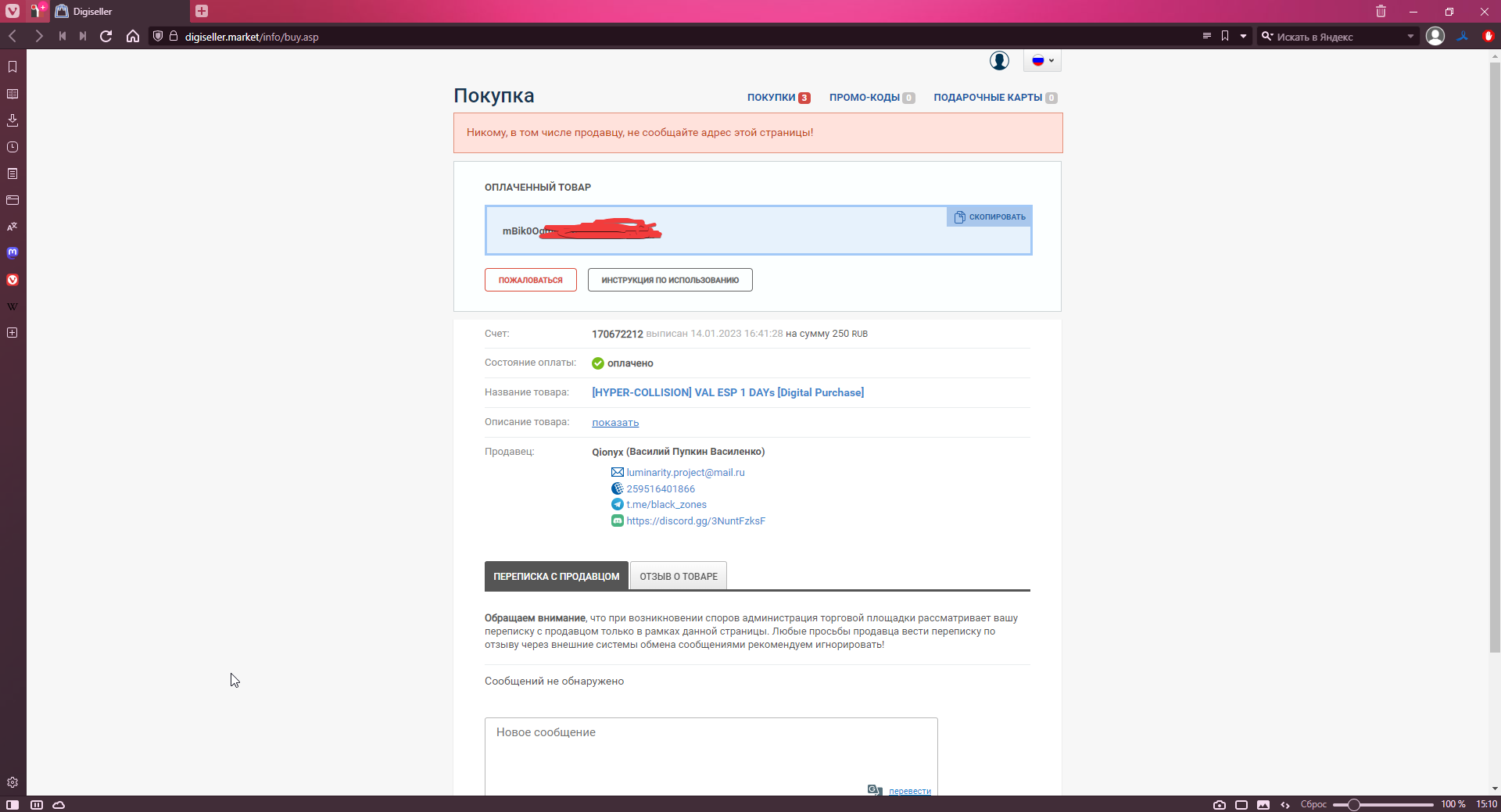
Task: Click the blue ribbon extension icon
Action: point(1462,36)
